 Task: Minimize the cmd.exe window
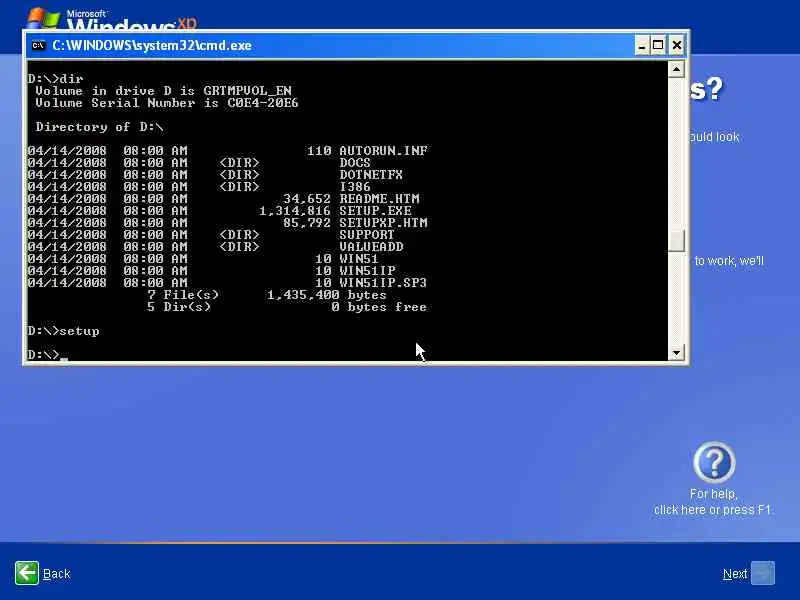642,45
